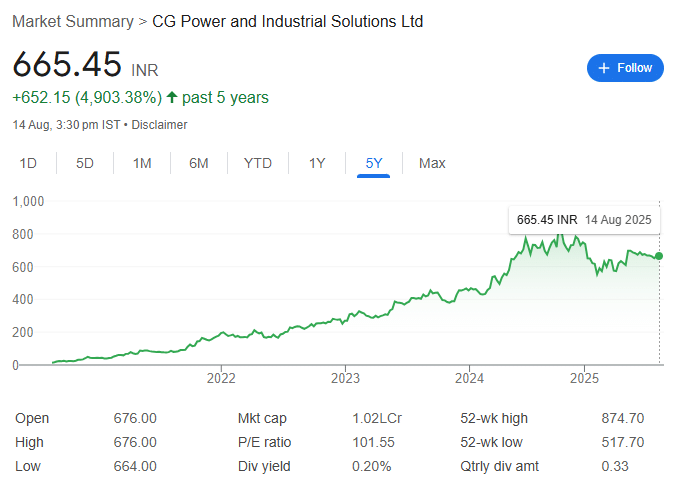The width and height of the screenshot is (694, 494).
Task: Click the 2025 x-axis label
Action: (584, 378)
